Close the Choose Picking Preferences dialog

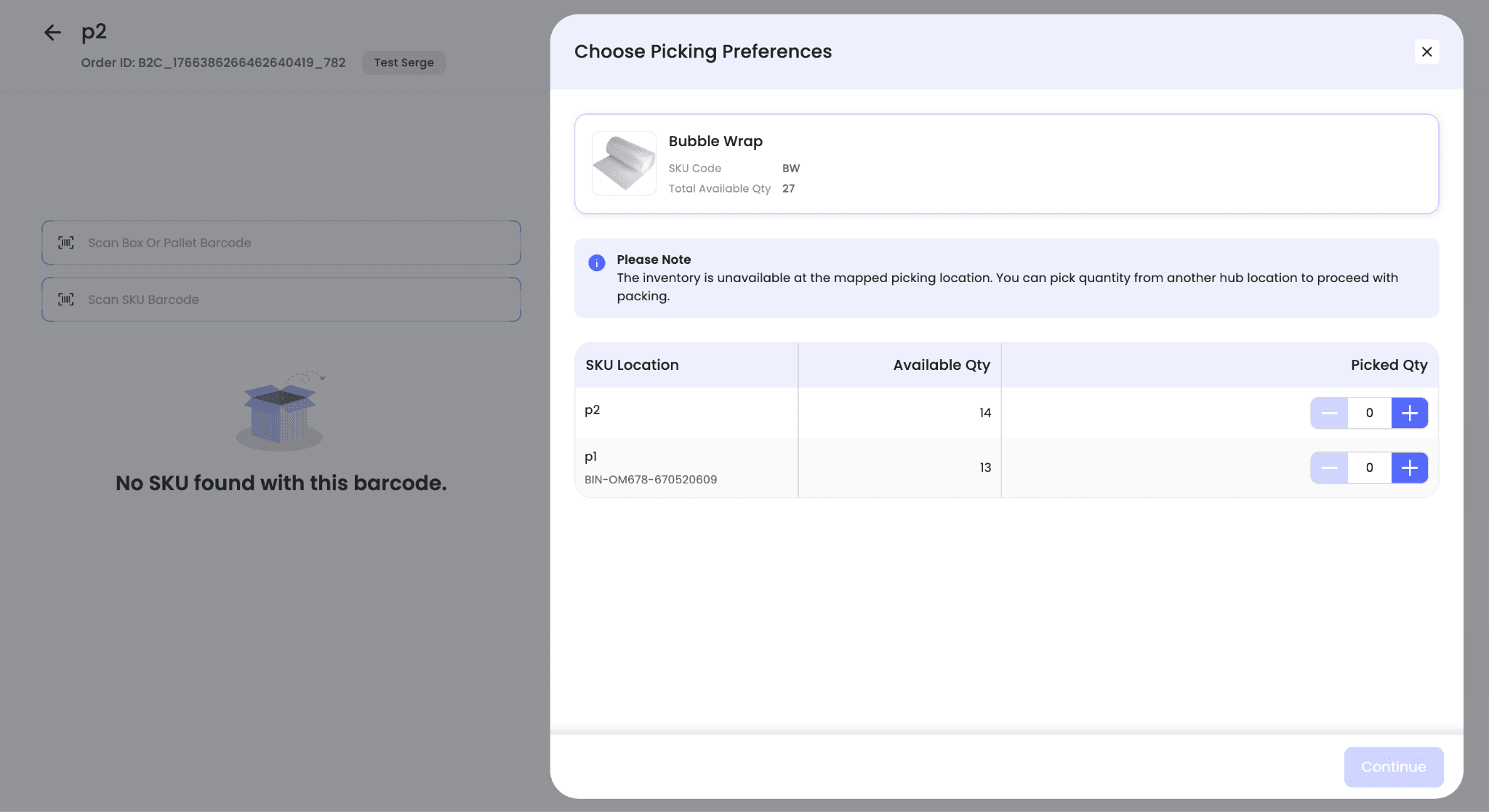point(1426,52)
